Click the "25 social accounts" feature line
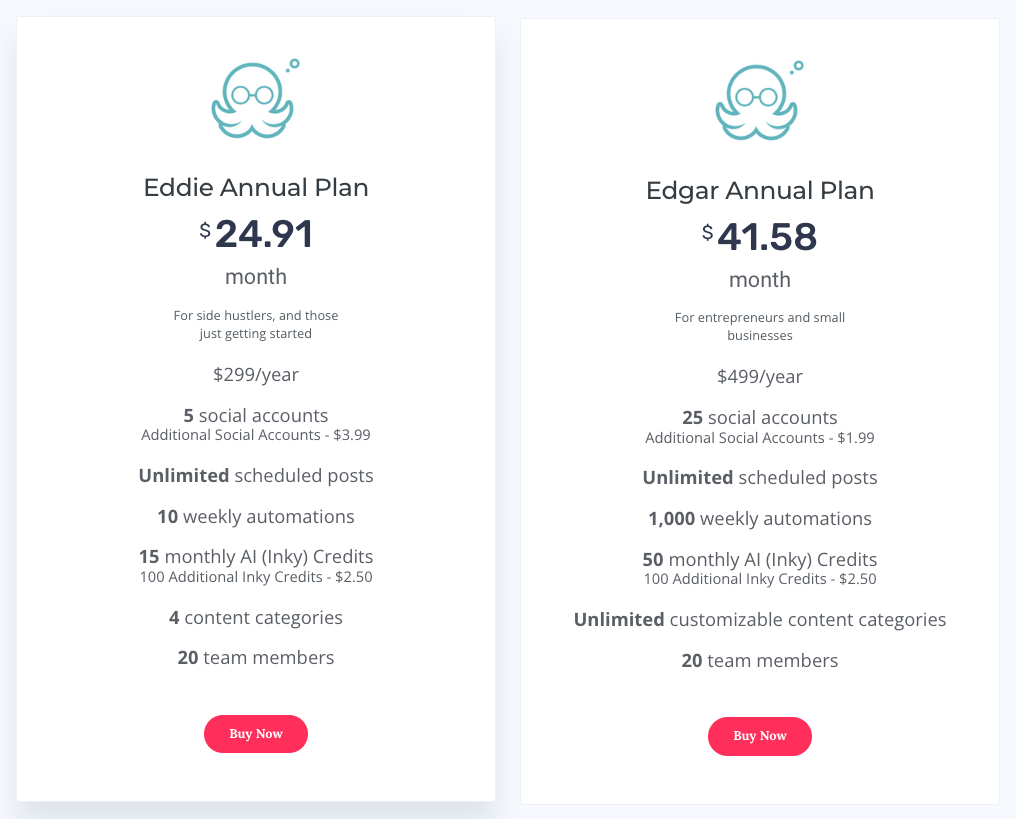Viewport: 1016px width, 819px height. click(x=760, y=418)
